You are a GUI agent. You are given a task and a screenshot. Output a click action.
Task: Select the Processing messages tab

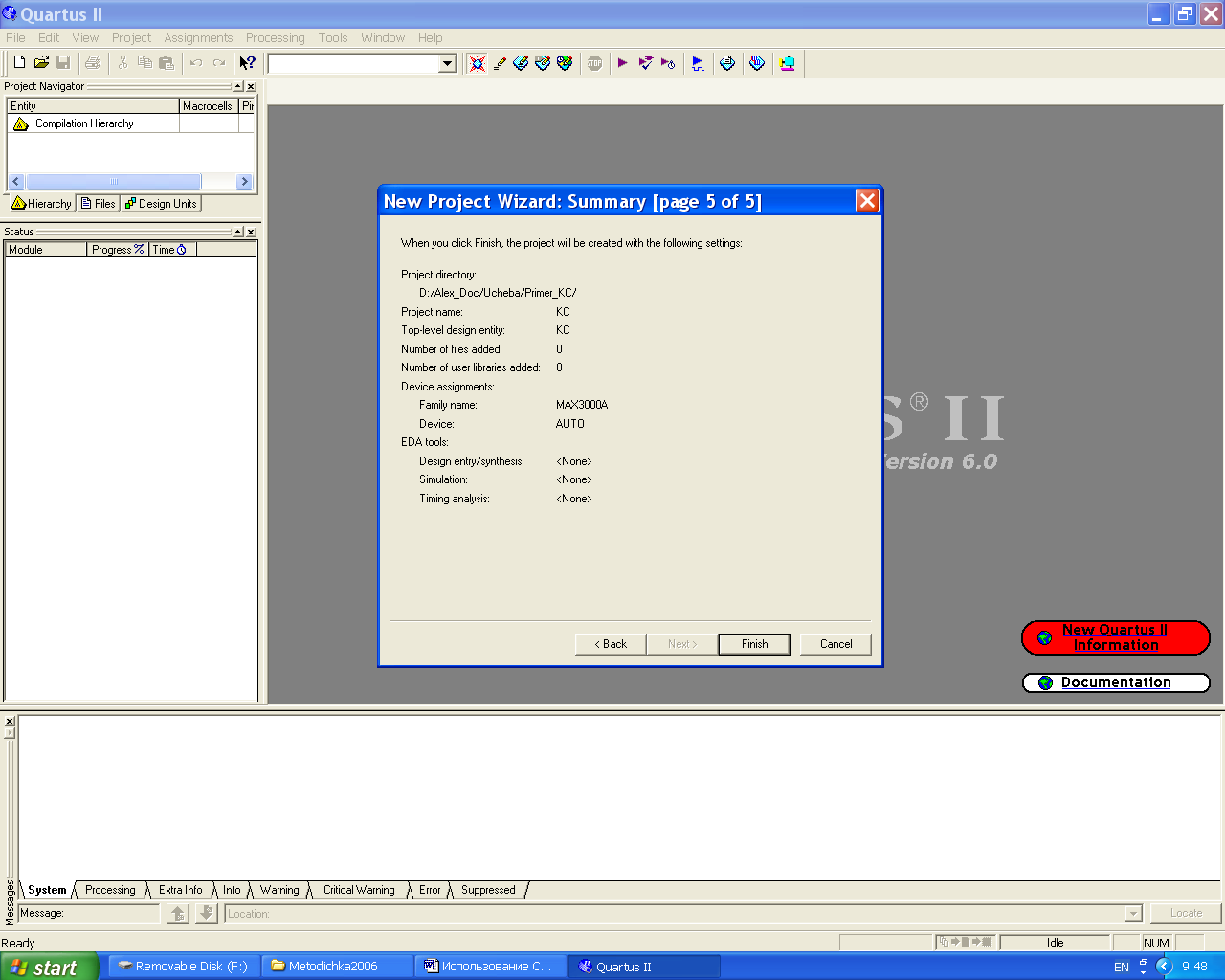pyautogui.click(x=110, y=890)
